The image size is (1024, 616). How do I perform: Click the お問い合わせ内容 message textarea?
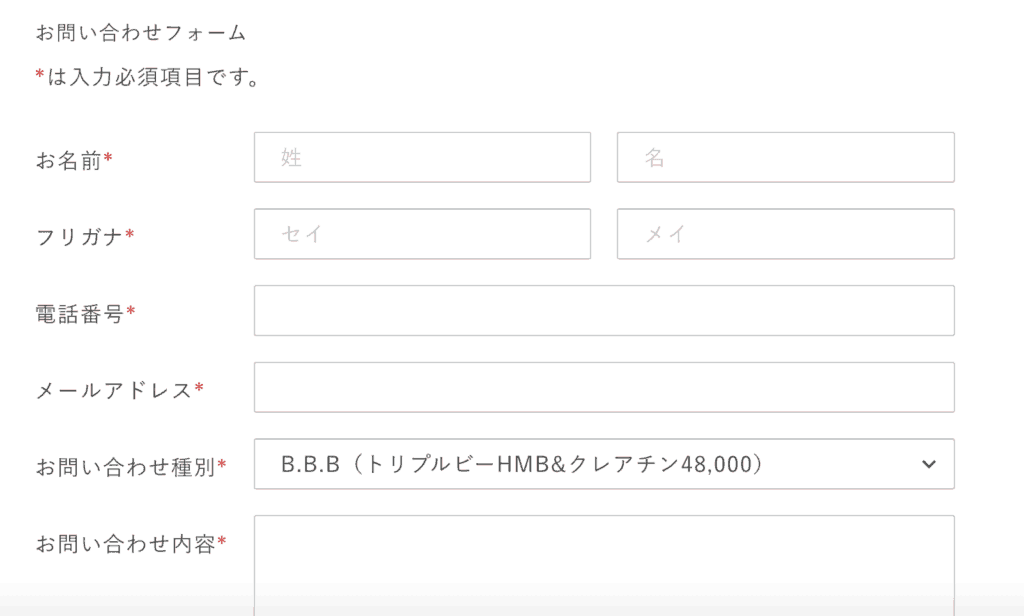click(604, 565)
